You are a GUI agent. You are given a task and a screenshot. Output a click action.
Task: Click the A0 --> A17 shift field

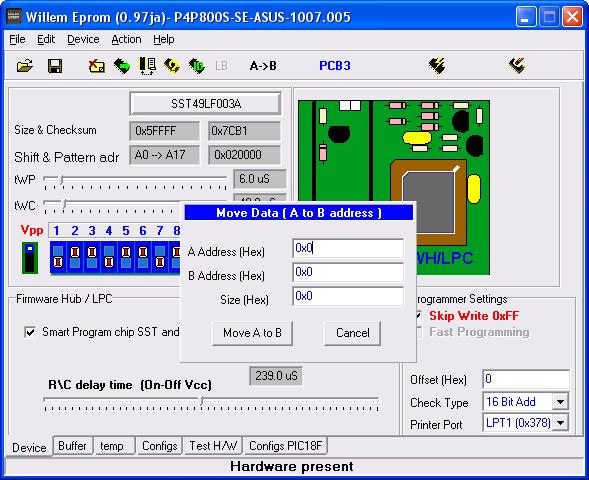[164, 155]
